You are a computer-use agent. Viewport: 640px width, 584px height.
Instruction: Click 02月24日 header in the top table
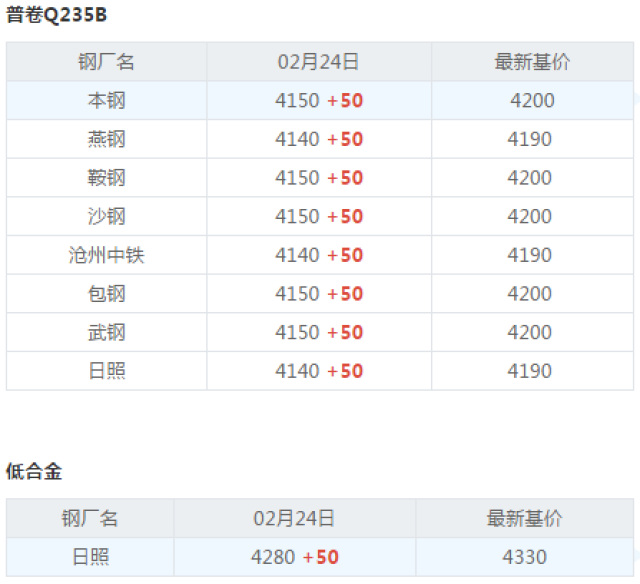(318, 62)
